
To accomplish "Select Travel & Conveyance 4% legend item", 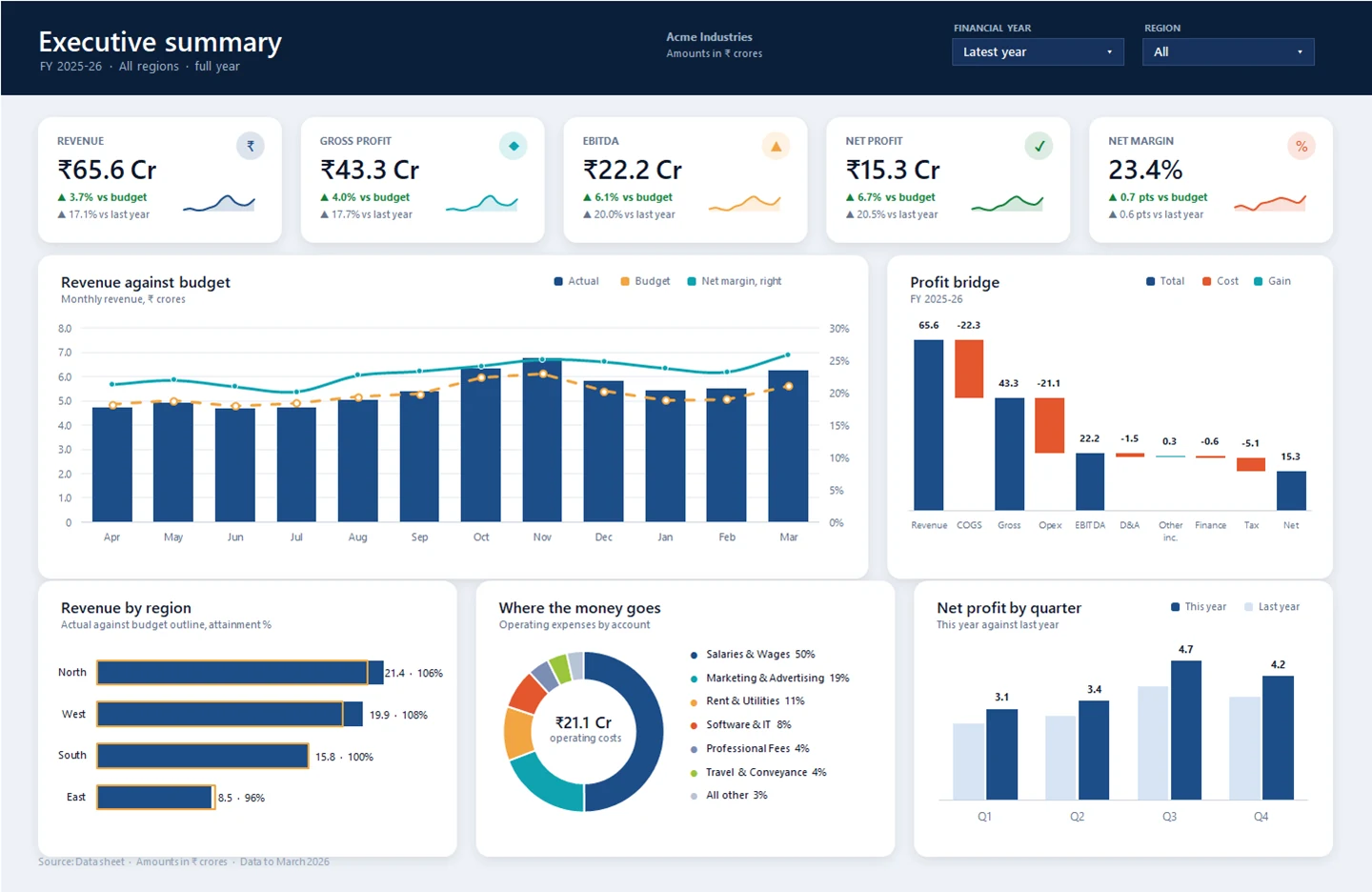I will [758, 773].
